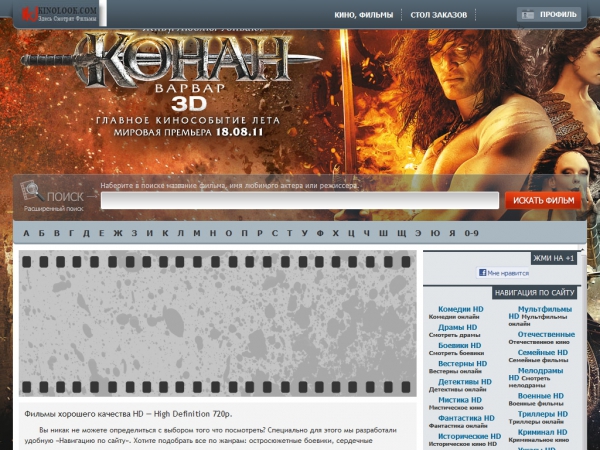Open the Kinolook.com logo home link

tap(59, 14)
